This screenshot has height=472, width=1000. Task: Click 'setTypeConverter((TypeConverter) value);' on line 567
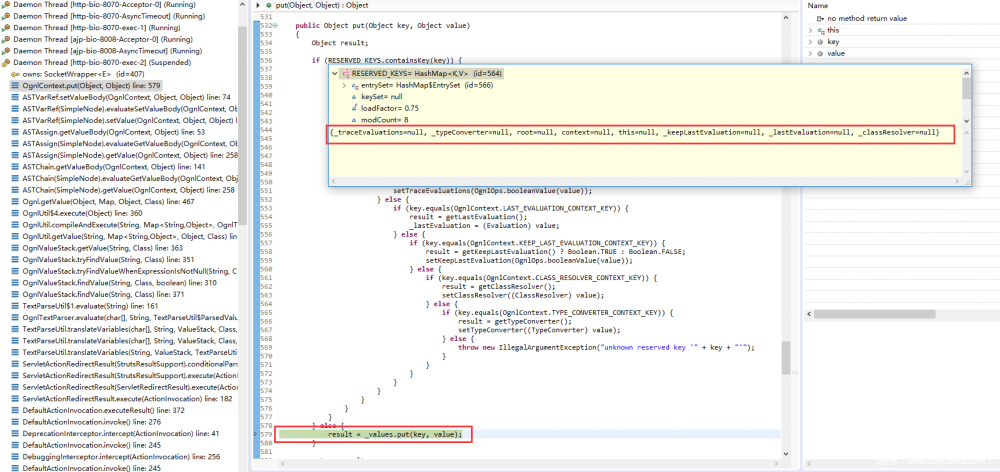pos(539,330)
